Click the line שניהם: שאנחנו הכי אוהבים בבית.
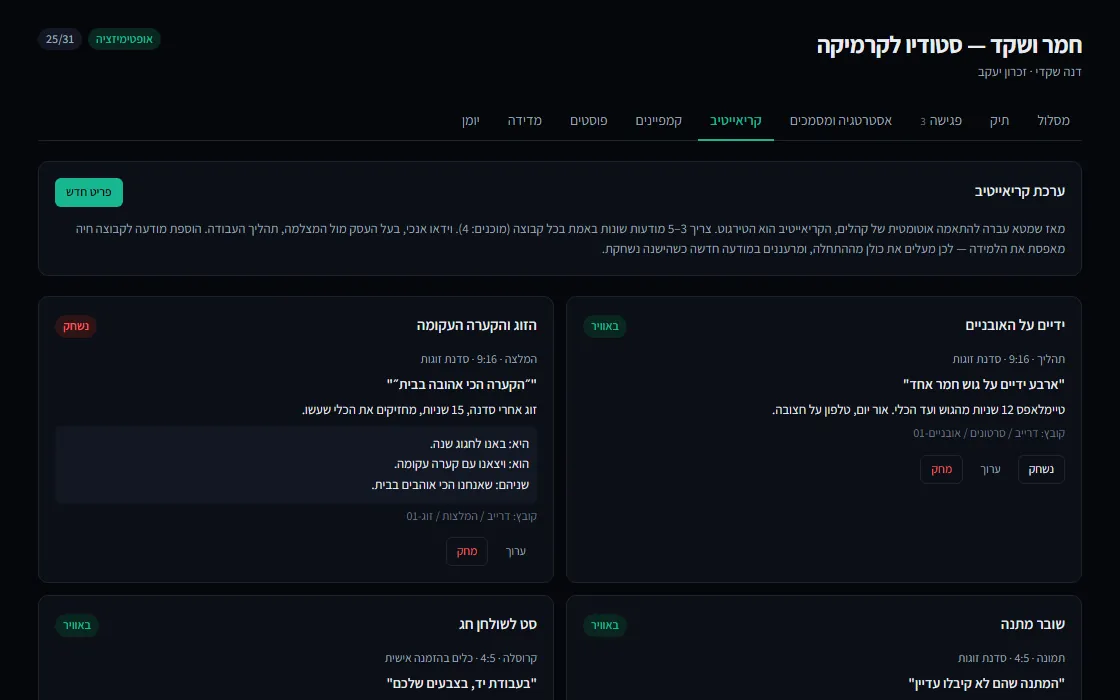1120x700 pixels. click(450, 485)
